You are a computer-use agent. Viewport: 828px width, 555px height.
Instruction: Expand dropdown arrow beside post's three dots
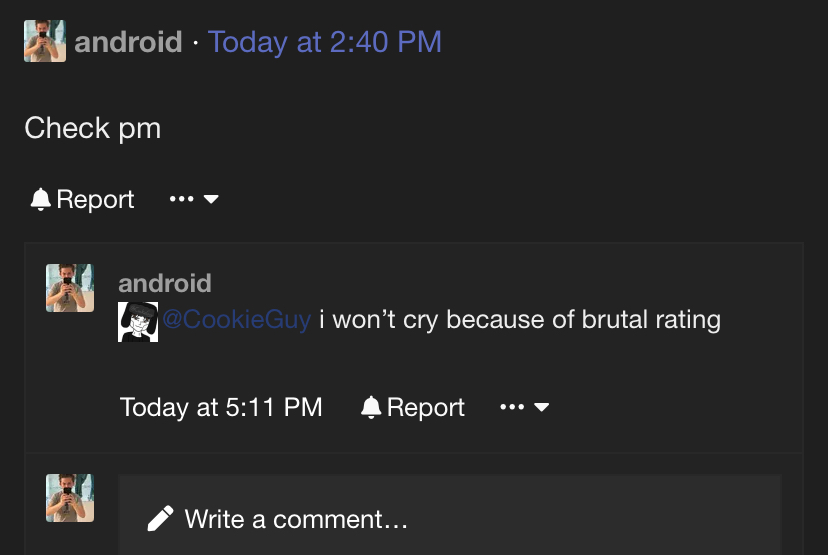211,199
